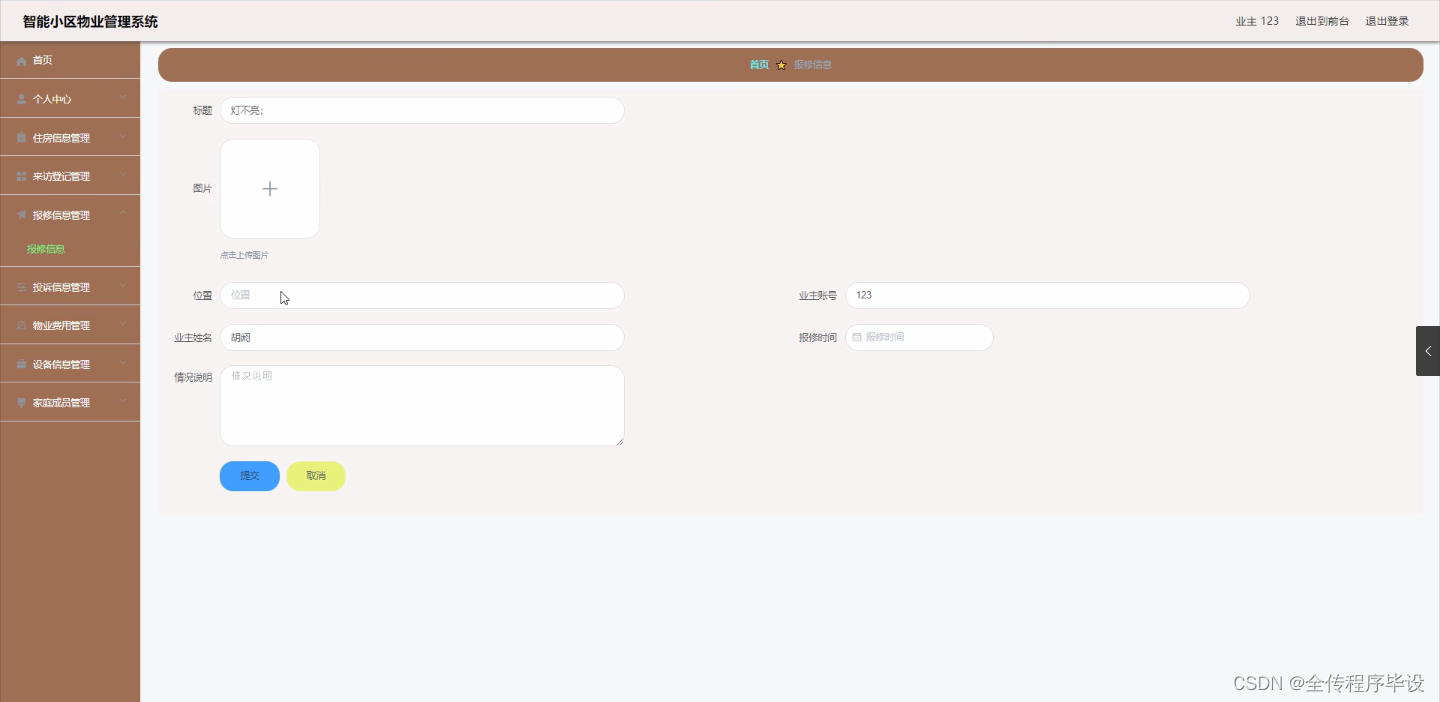The height and width of the screenshot is (702, 1440).
Task: Click the 位置 input field
Action: 421,295
